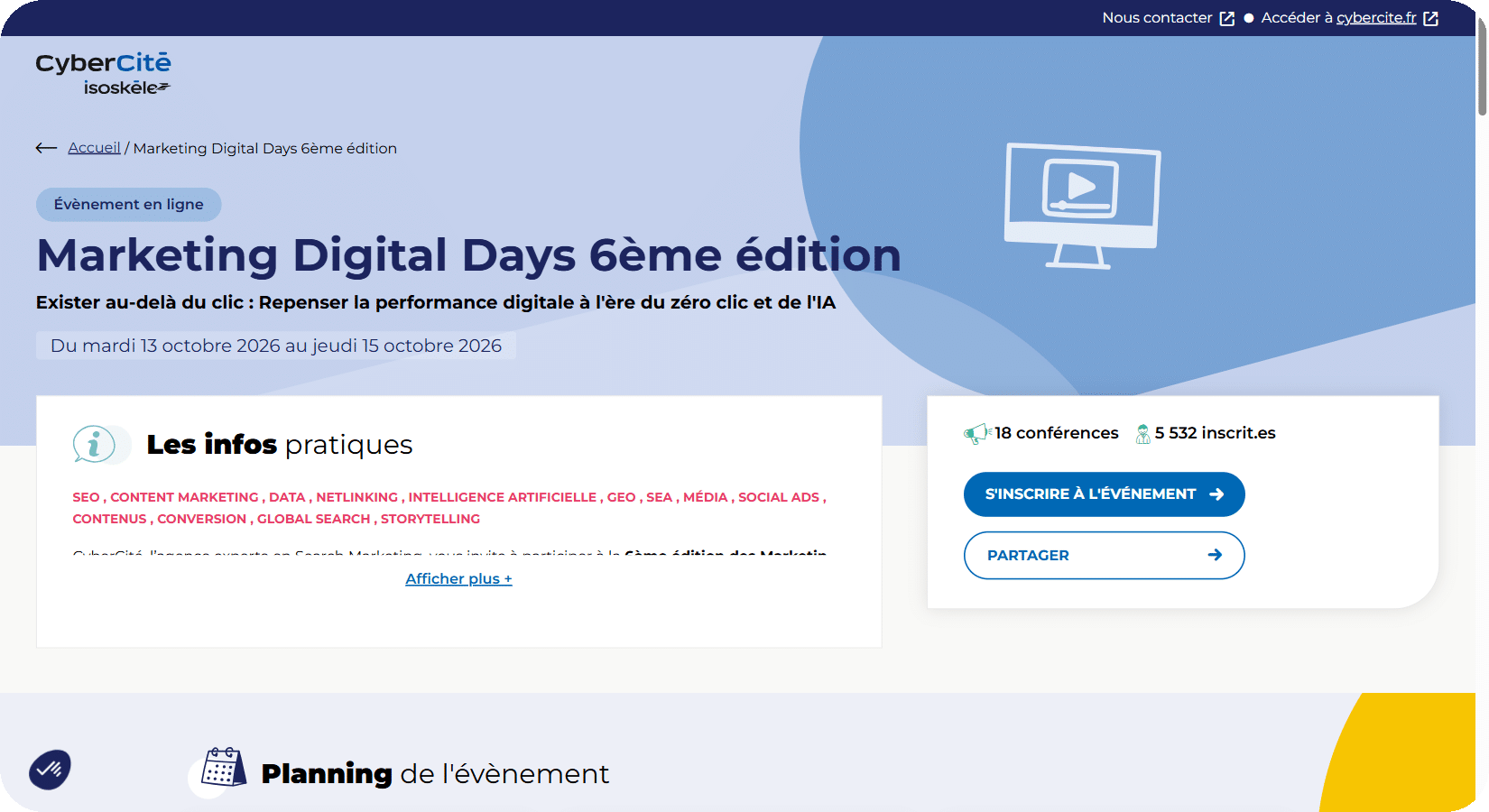Click the external-link icon after Nous contacter
Viewport: 1489px width, 812px height.
point(1226,19)
